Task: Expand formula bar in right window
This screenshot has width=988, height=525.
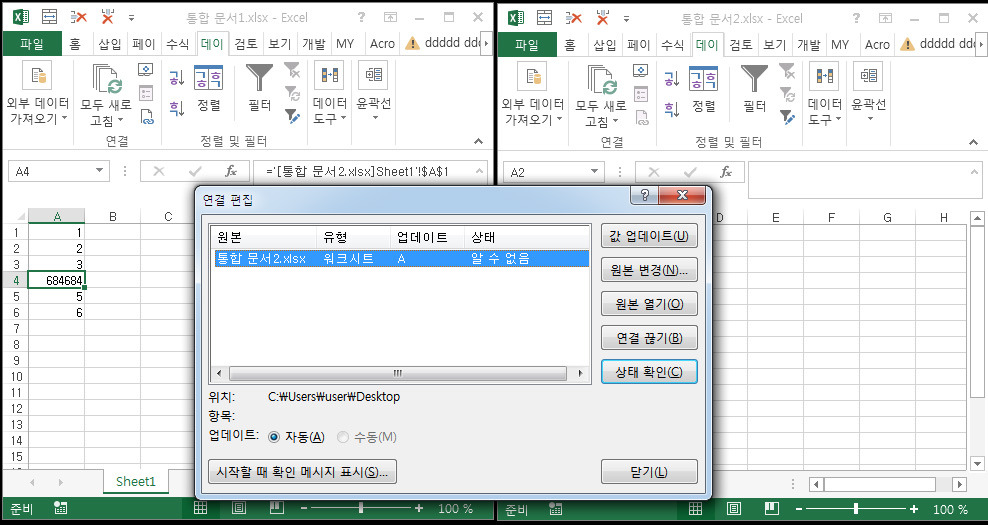Action: (x=975, y=172)
